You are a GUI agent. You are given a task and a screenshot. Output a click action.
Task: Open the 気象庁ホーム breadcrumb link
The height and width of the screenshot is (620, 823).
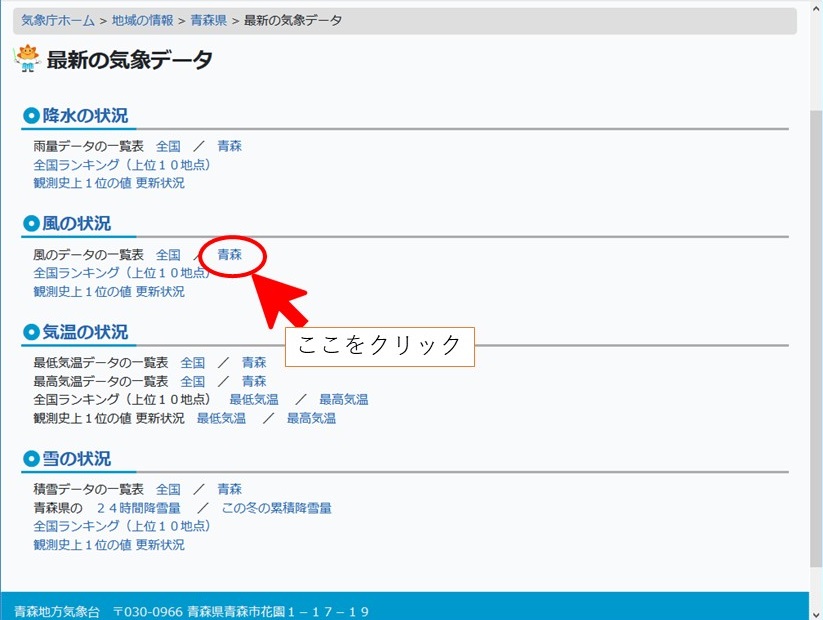(x=58, y=20)
